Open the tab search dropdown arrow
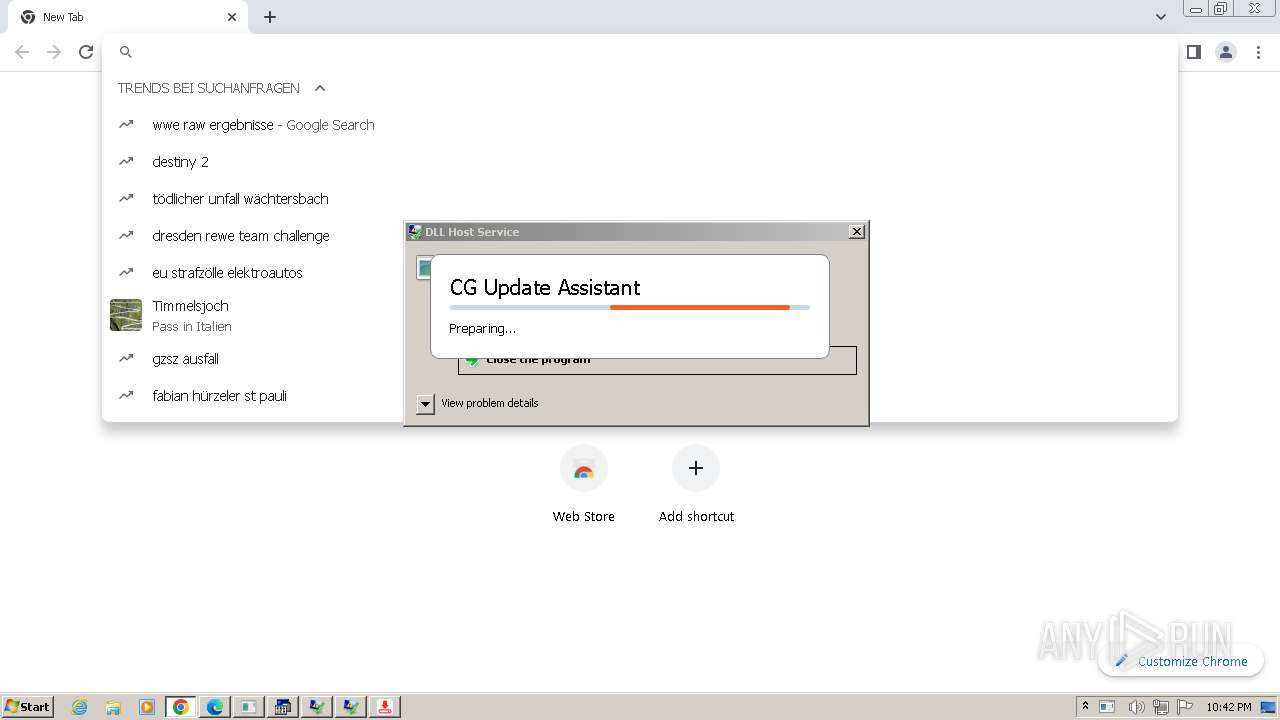 point(1160,16)
